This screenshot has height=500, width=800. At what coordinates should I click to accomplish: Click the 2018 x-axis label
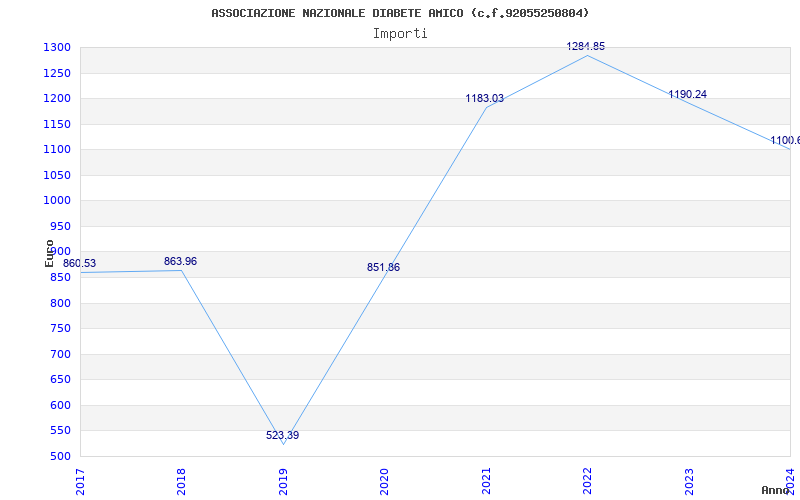181,482
